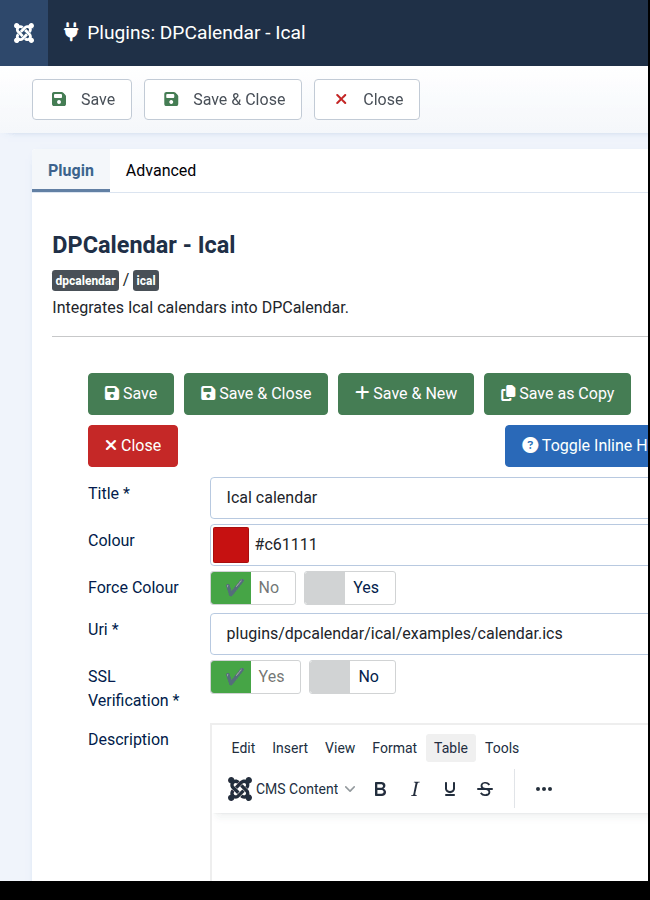
Task: Click the green Save as Copy button
Action: click(x=557, y=394)
